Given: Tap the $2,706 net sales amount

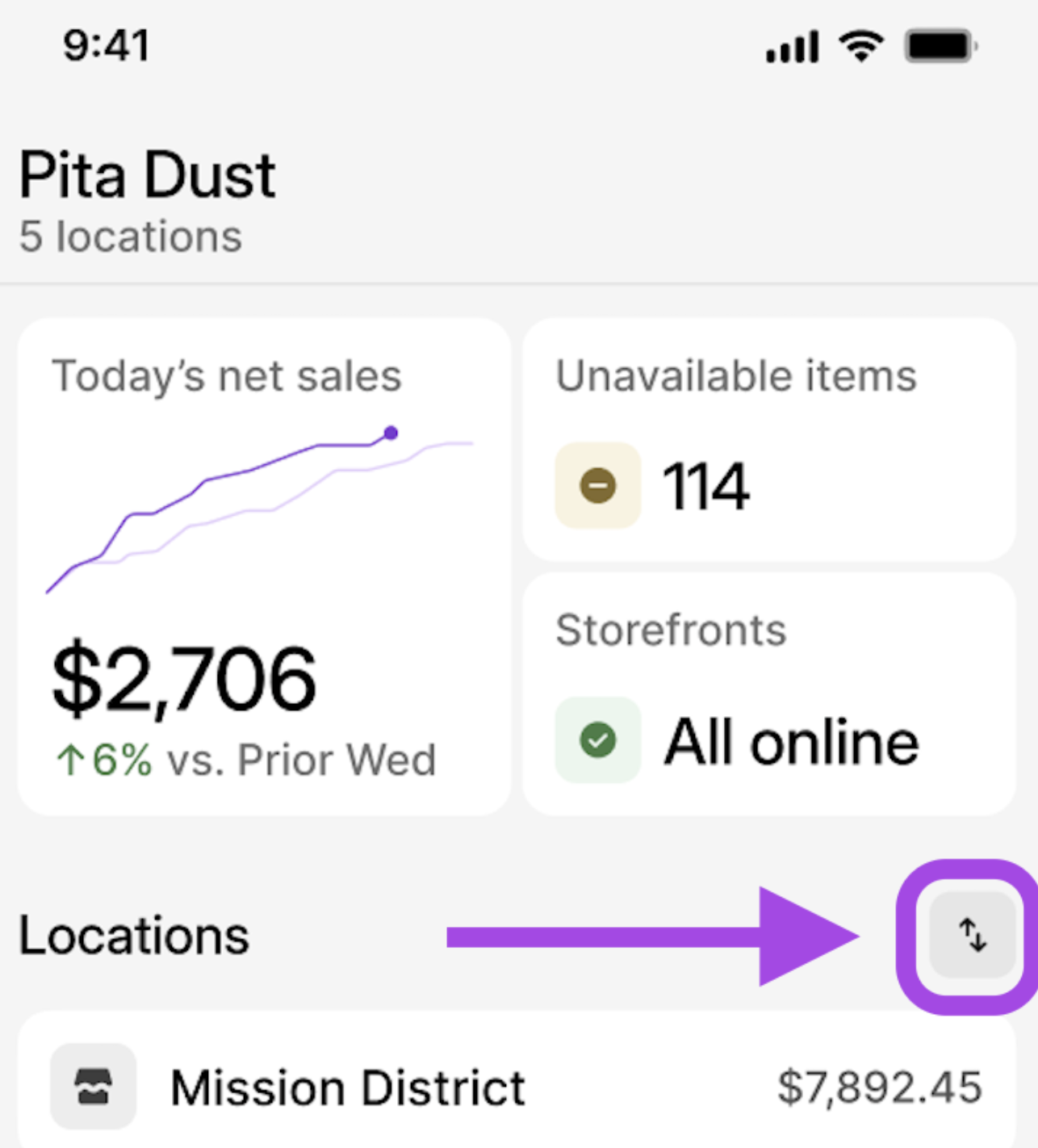Looking at the screenshot, I should click(x=184, y=680).
